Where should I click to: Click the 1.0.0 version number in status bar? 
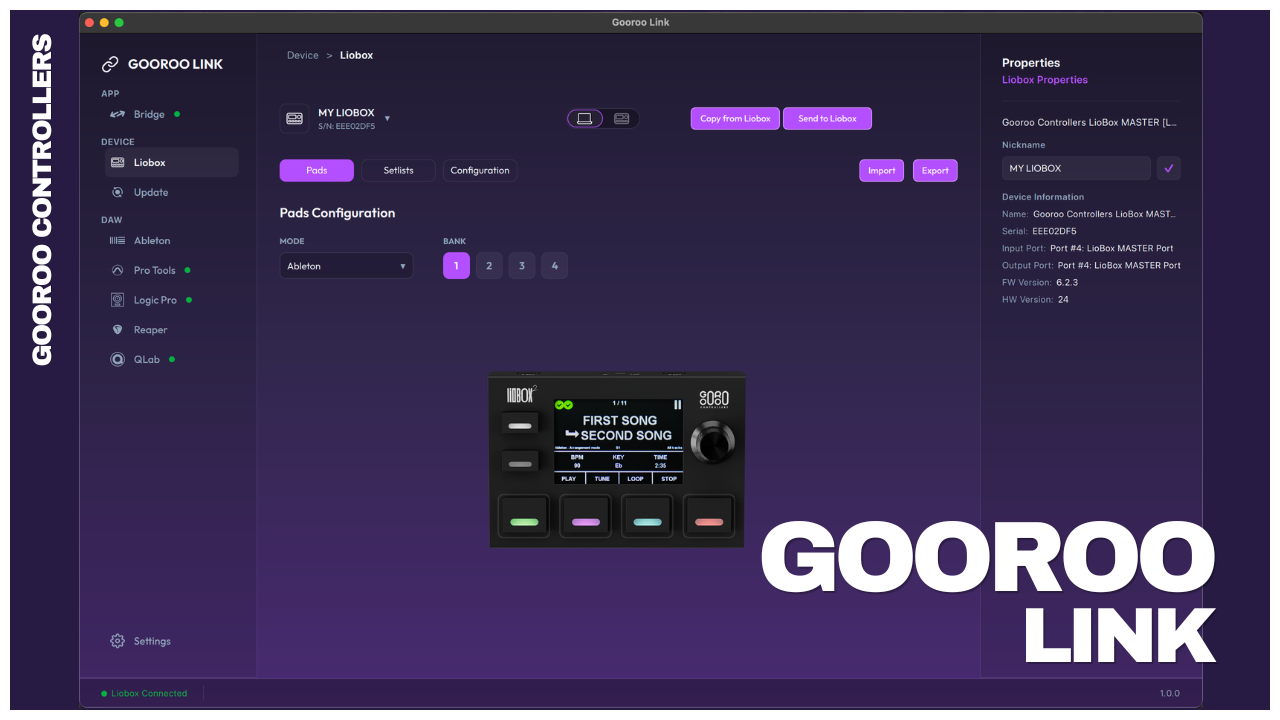click(1169, 693)
